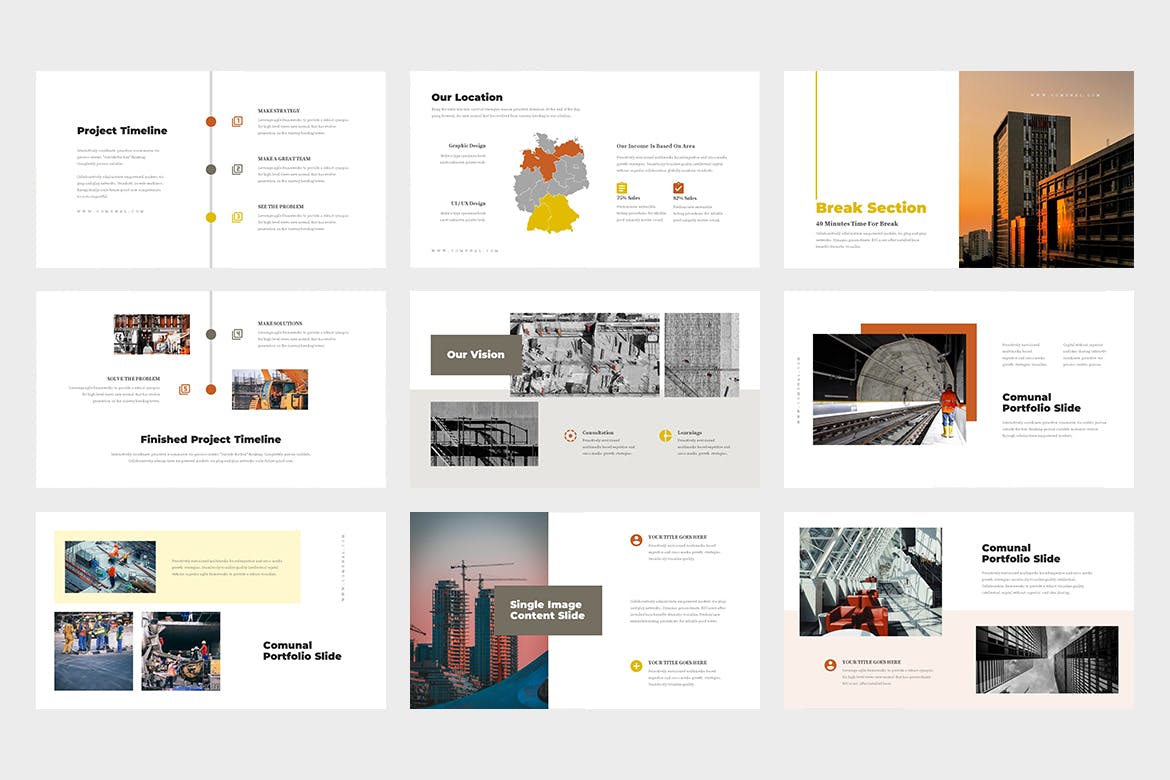Select the numbered "1" icon beside Make Strategy
1170x780 pixels.
click(236, 121)
